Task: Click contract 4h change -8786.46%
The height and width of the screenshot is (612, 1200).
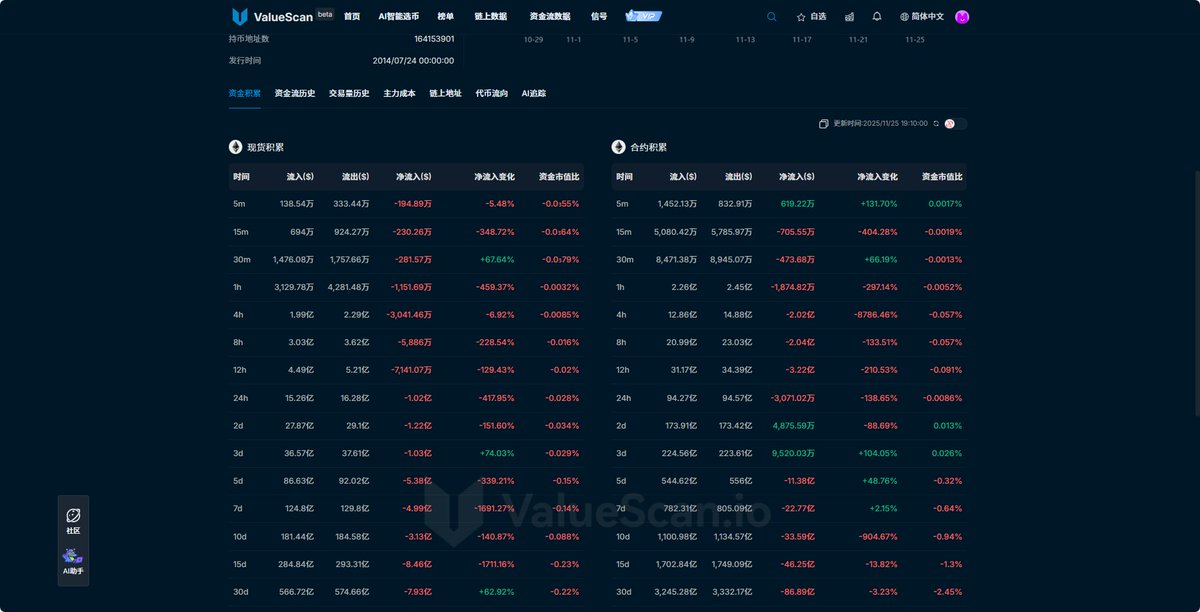Action: pos(876,315)
